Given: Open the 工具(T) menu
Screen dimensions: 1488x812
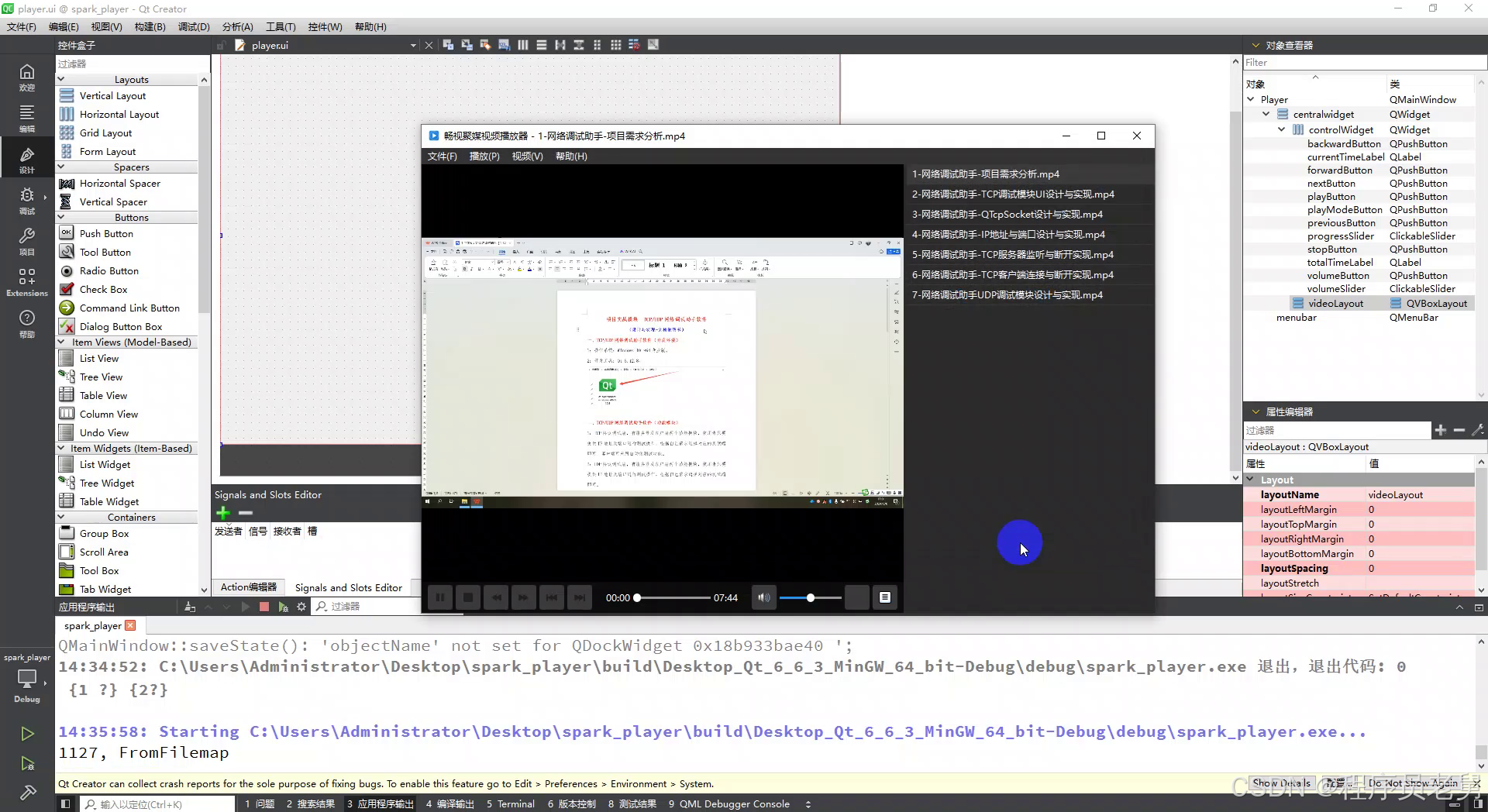Looking at the screenshot, I should point(280,26).
